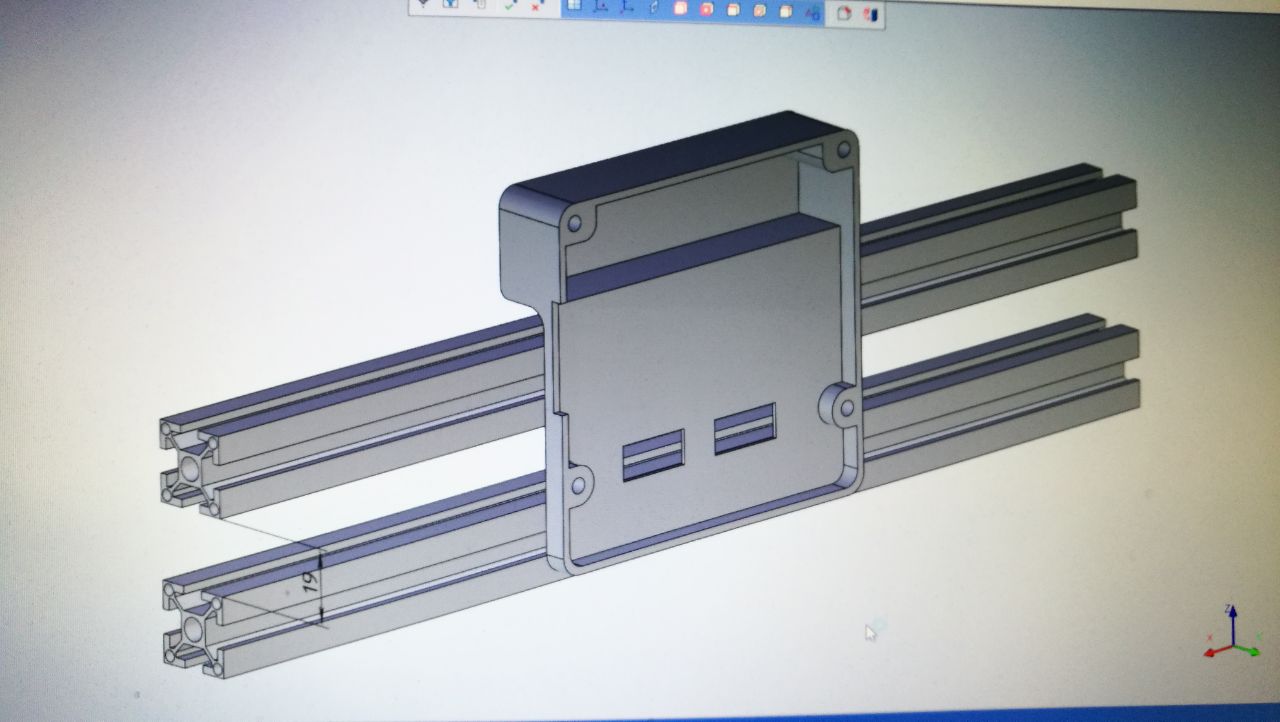
Task: Click the blue funnel filter icon
Action: pos(450,4)
